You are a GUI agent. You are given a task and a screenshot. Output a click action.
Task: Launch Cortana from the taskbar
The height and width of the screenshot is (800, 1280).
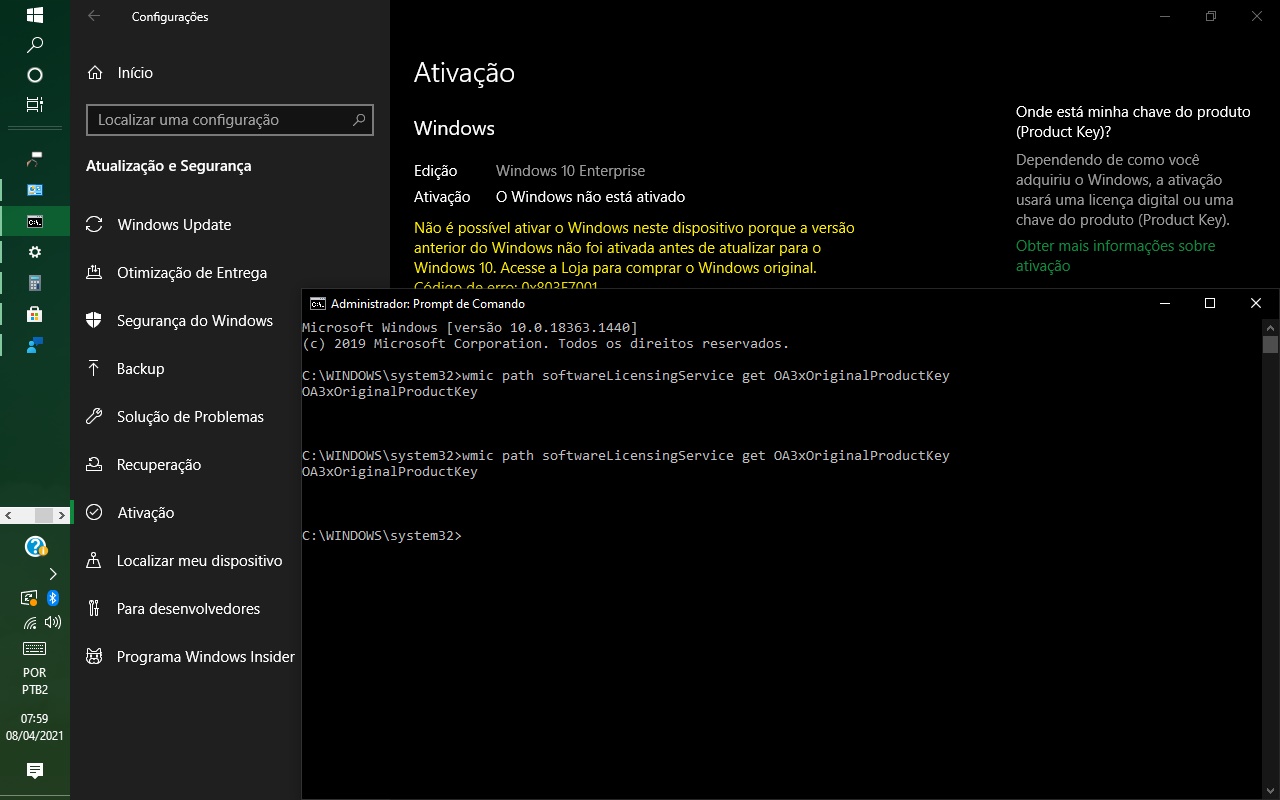35,75
